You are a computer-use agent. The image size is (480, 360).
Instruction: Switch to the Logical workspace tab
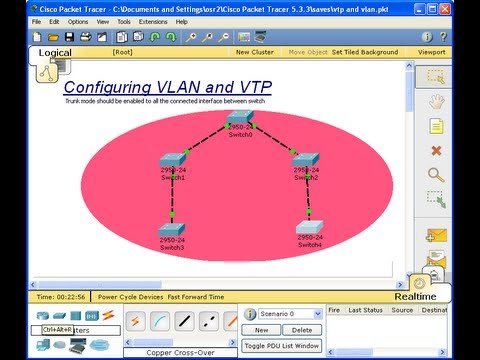click(55, 53)
